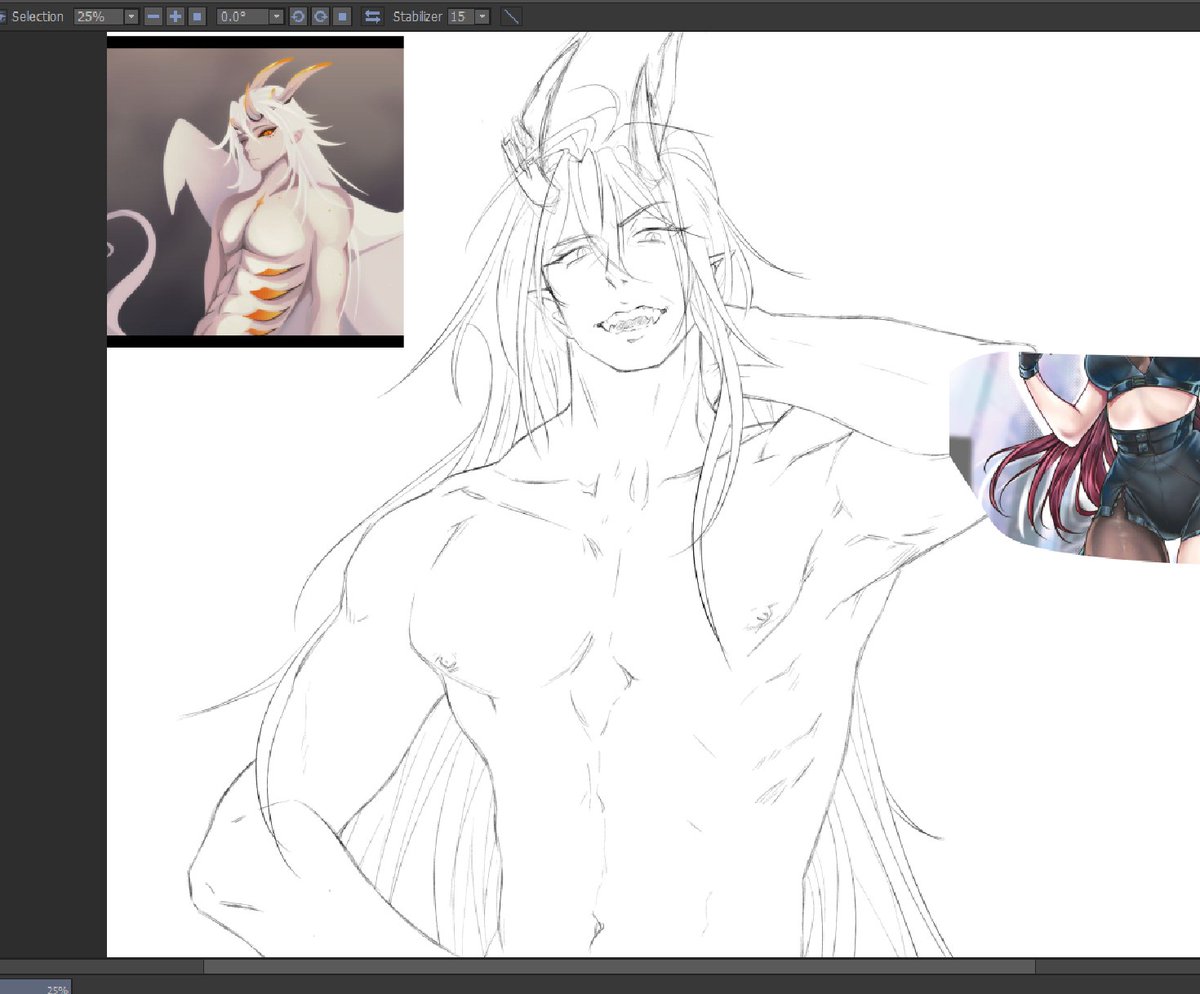Zoom out with the minus button

click(x=153, y=17)
